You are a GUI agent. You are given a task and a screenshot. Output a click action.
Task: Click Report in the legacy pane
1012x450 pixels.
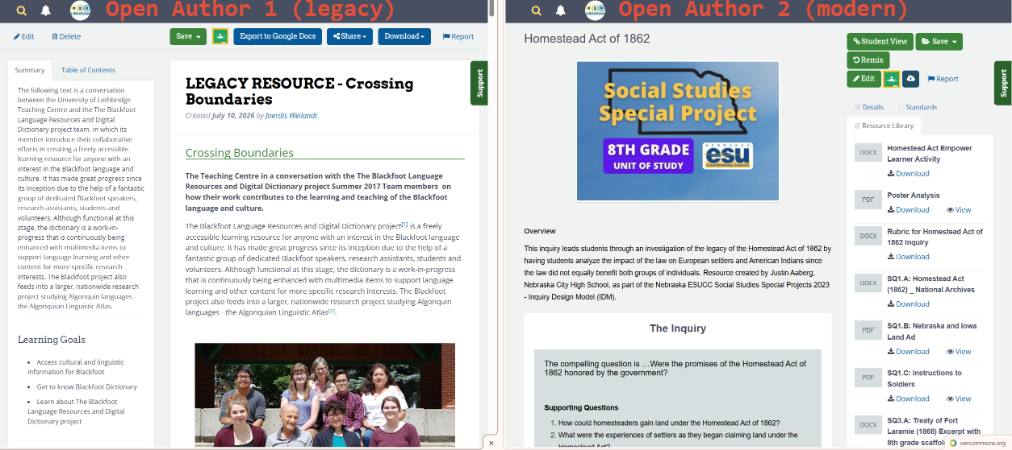pyautogui.click(x=458, y=37)
